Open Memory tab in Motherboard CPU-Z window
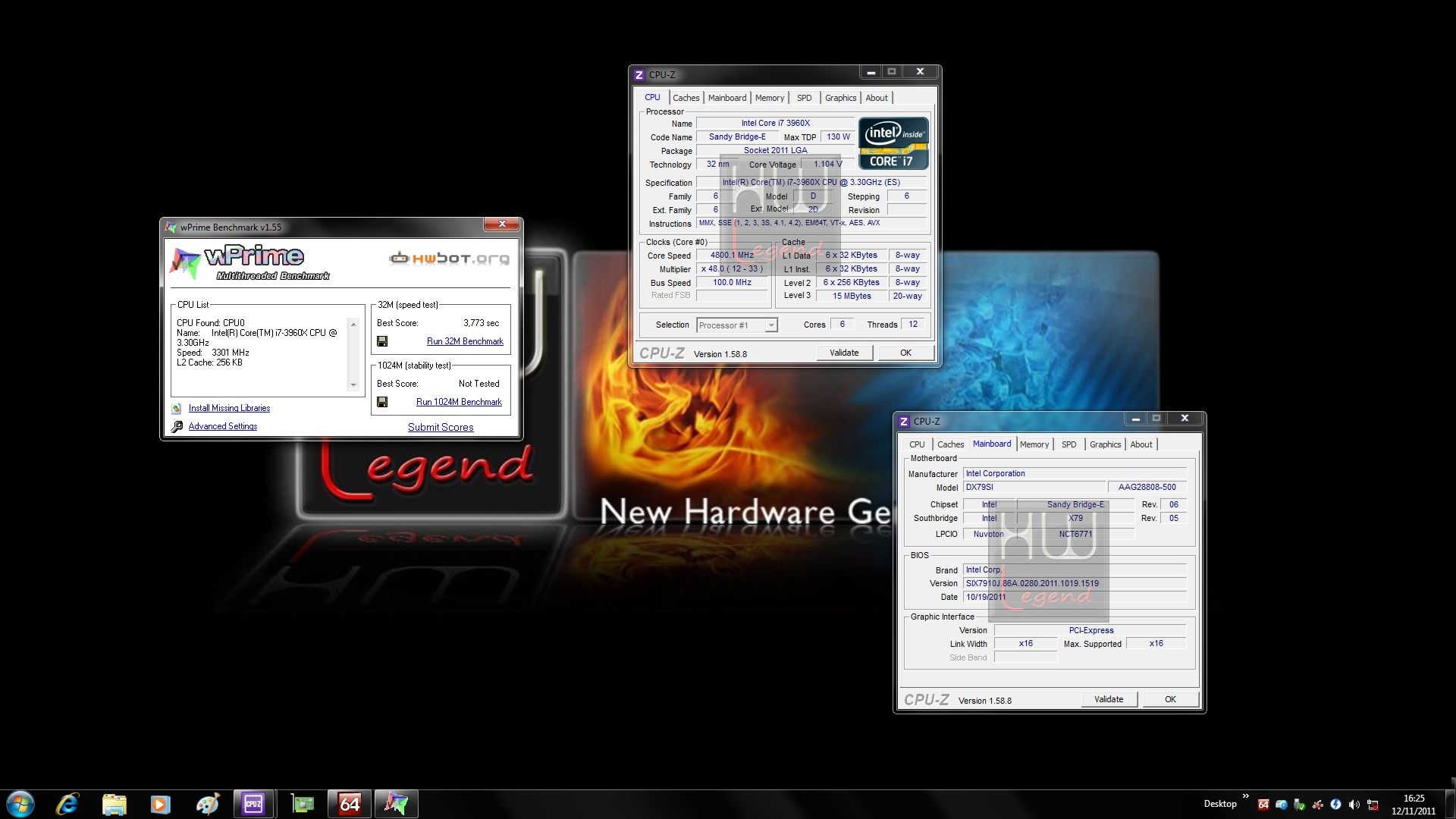1456x819 pixels. tap(1034, 444)
